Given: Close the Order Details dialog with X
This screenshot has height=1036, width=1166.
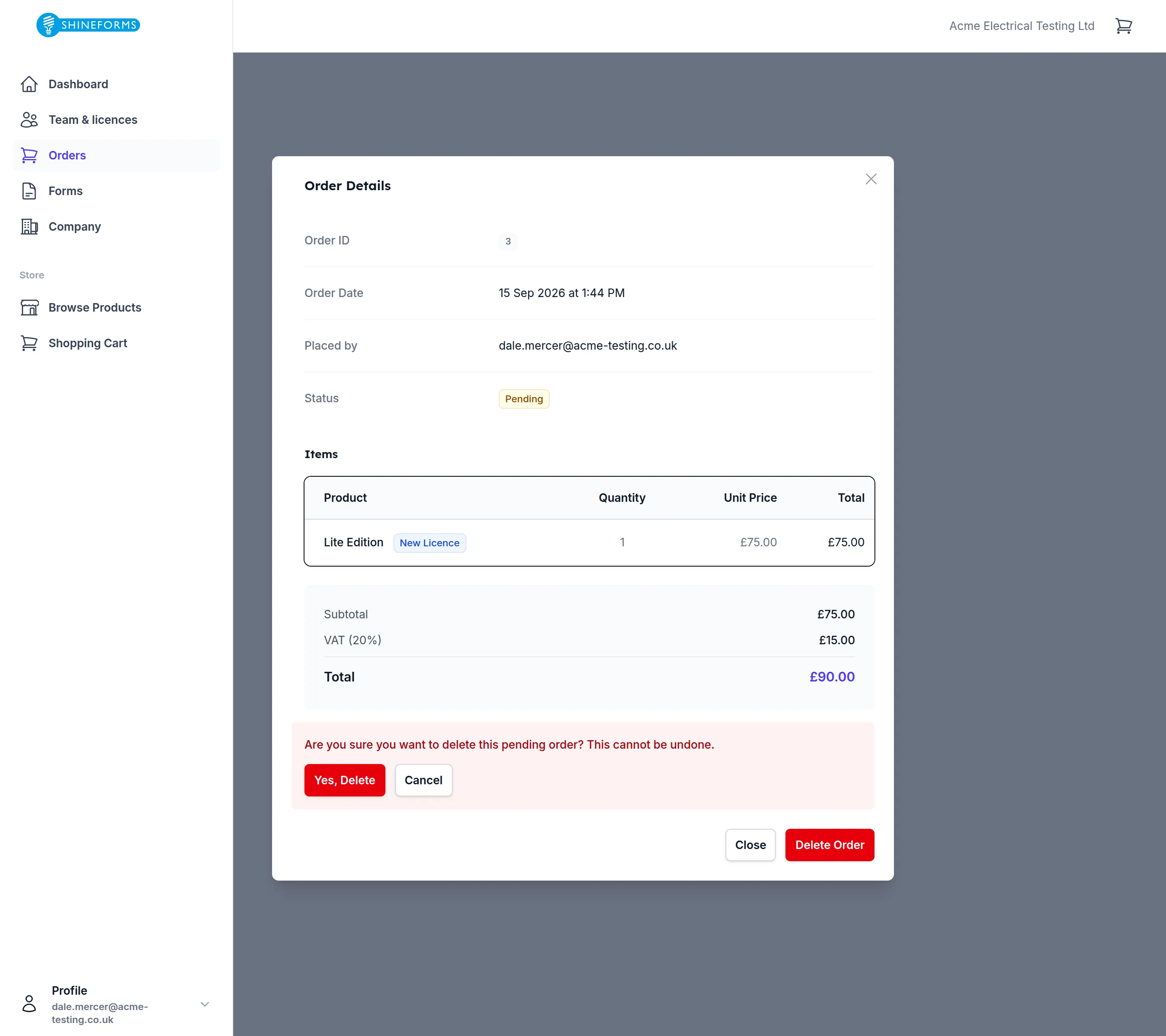Looking at the screenshot, I should pos(870,179).
